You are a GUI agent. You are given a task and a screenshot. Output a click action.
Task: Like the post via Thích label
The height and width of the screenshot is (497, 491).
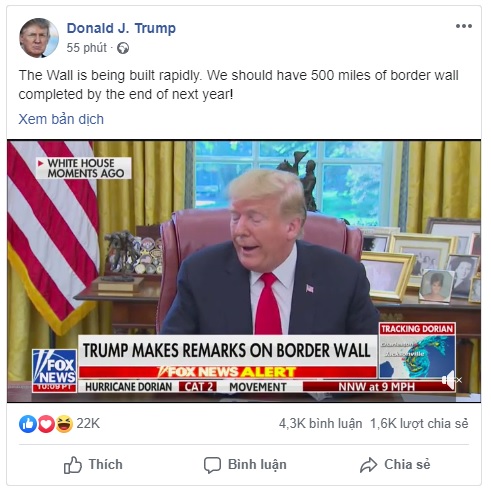click(105, 464)
